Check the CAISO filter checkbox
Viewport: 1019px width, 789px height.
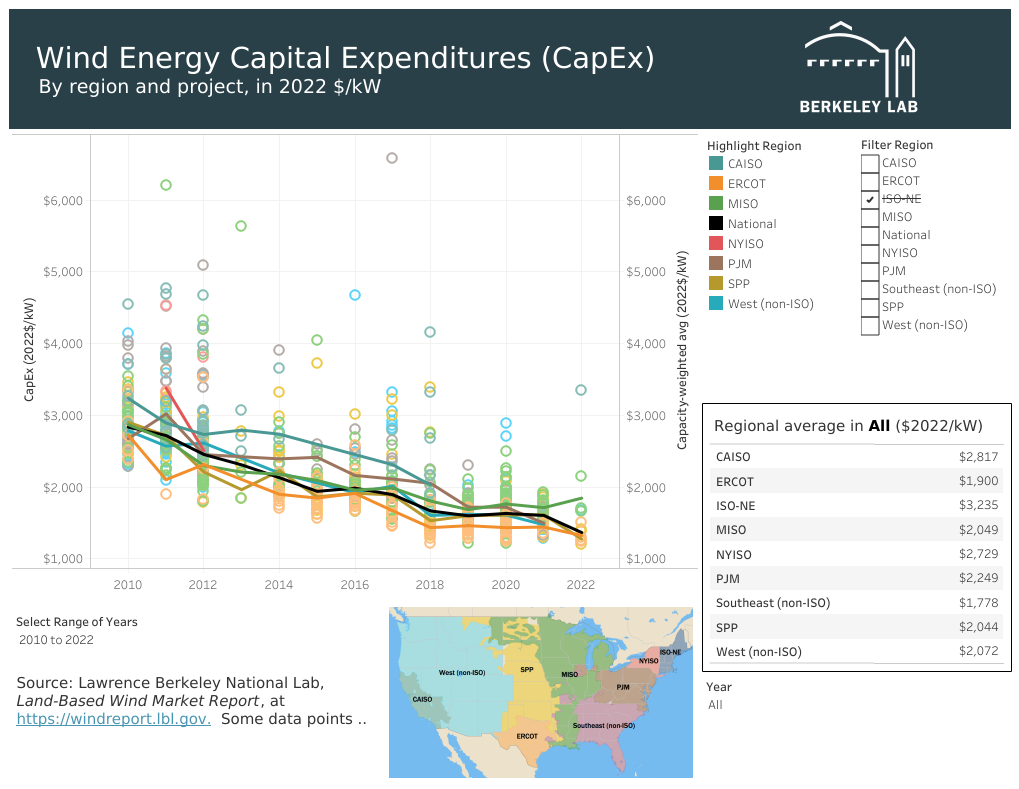(x=870, y=163)
